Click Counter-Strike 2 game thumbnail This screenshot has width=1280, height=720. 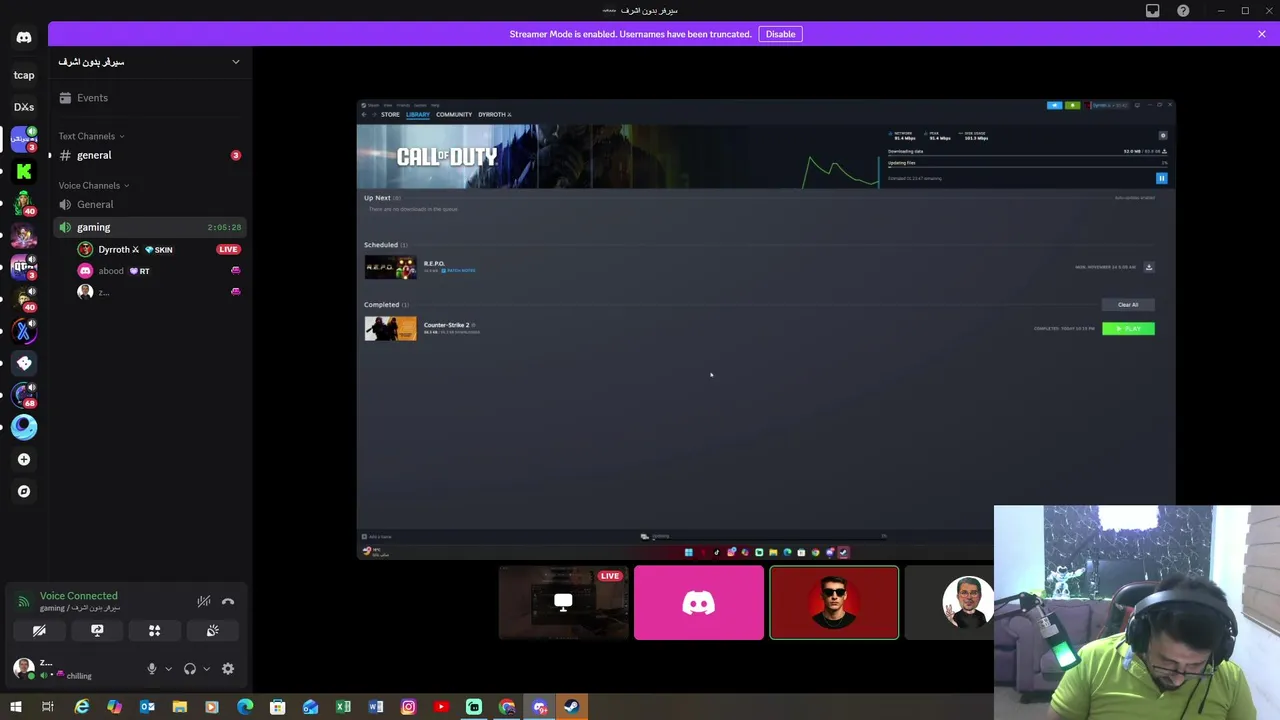pyautogui.click(x=390, y=328)
